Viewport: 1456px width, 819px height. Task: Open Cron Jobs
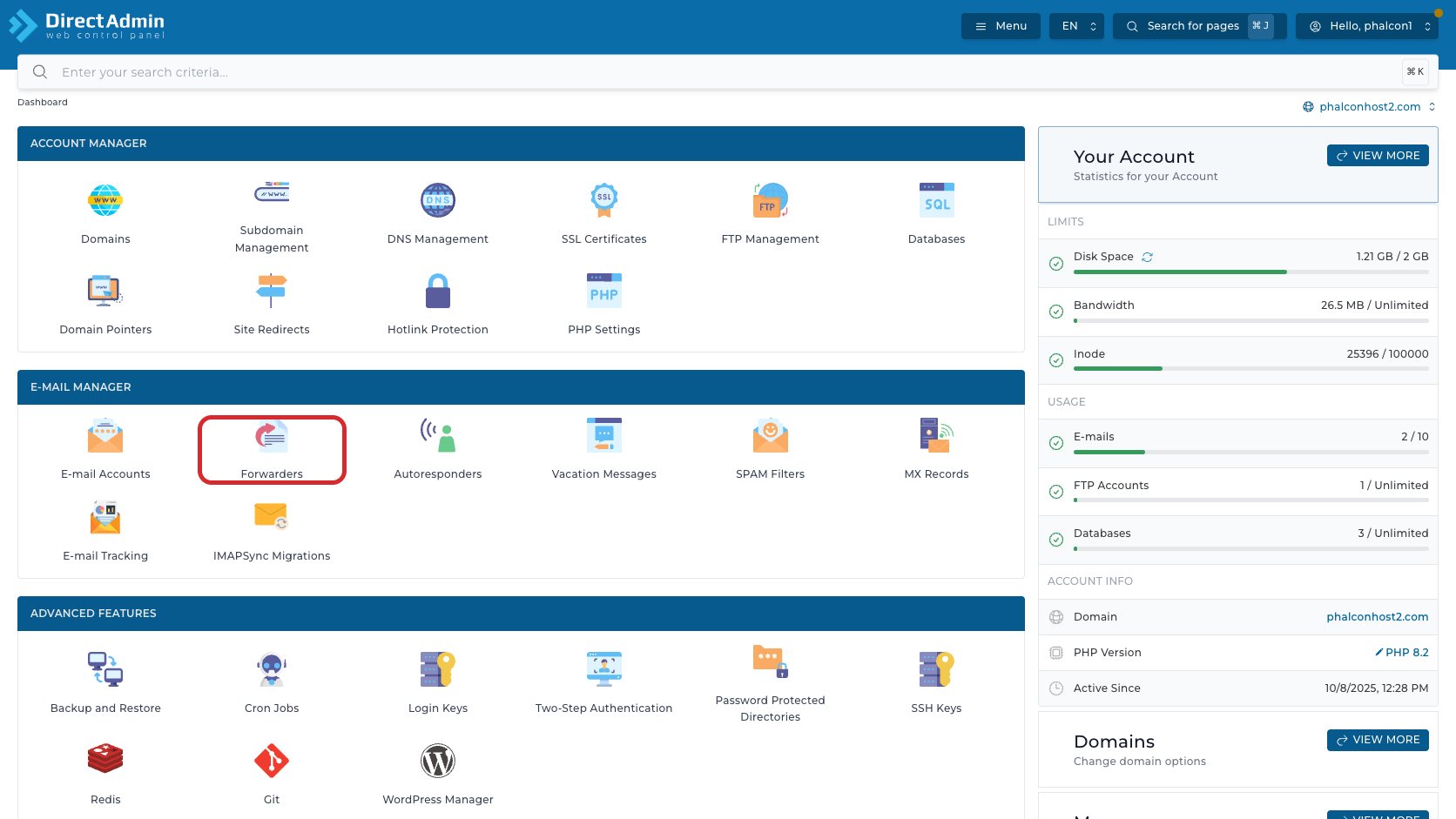click(x=272, y=684)
